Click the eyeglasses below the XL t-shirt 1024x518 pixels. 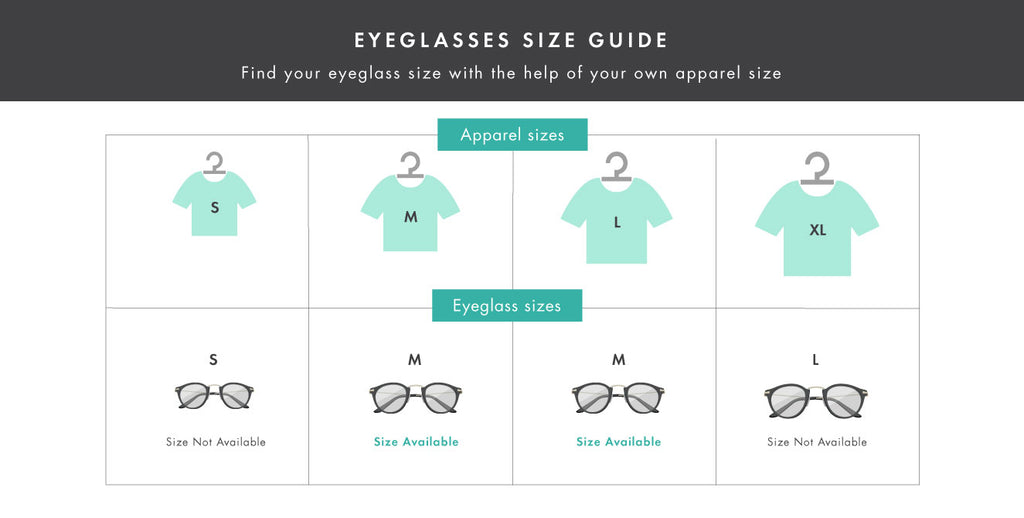[816, 400]
